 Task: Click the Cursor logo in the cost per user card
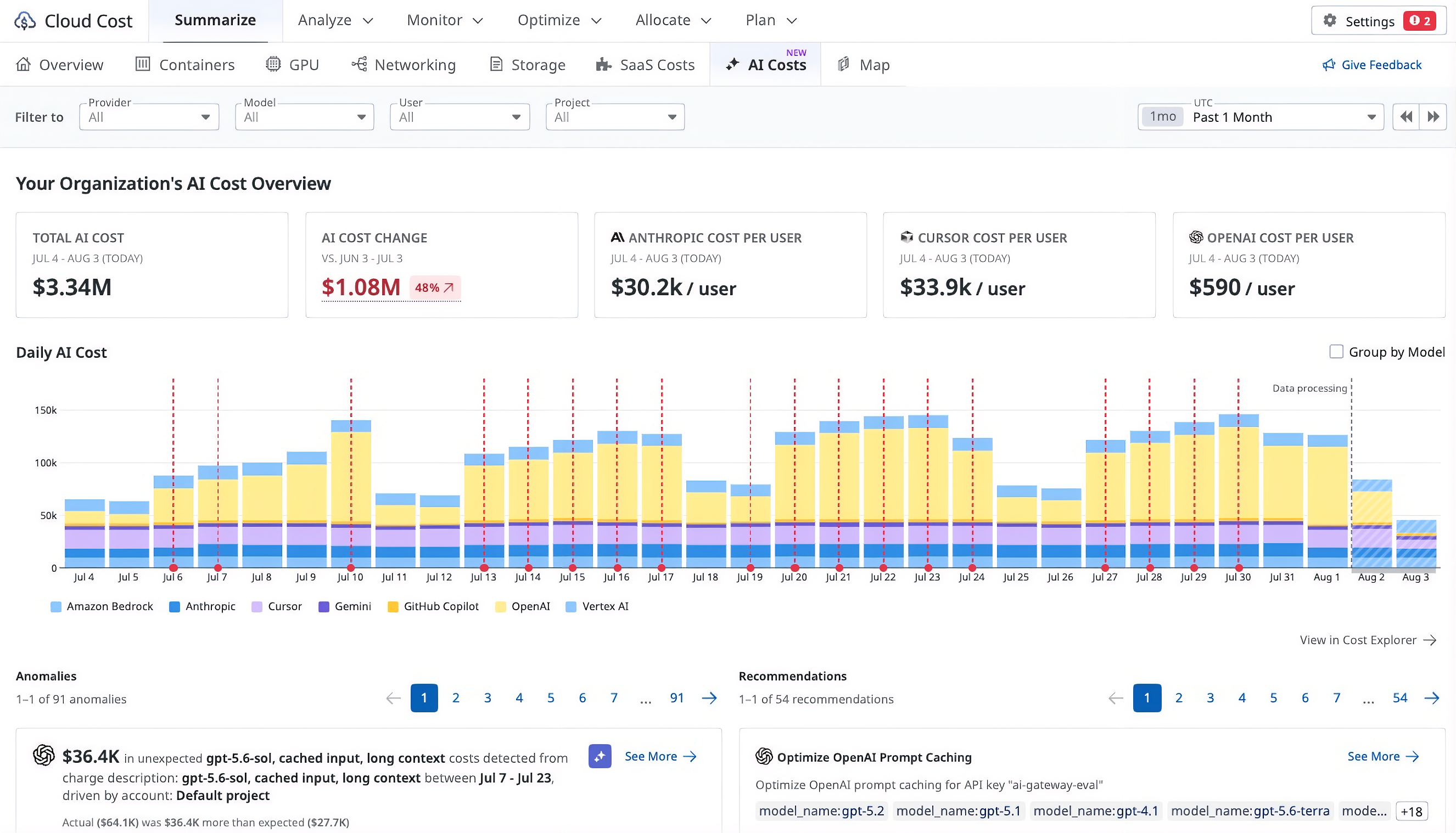pos(906,237)
